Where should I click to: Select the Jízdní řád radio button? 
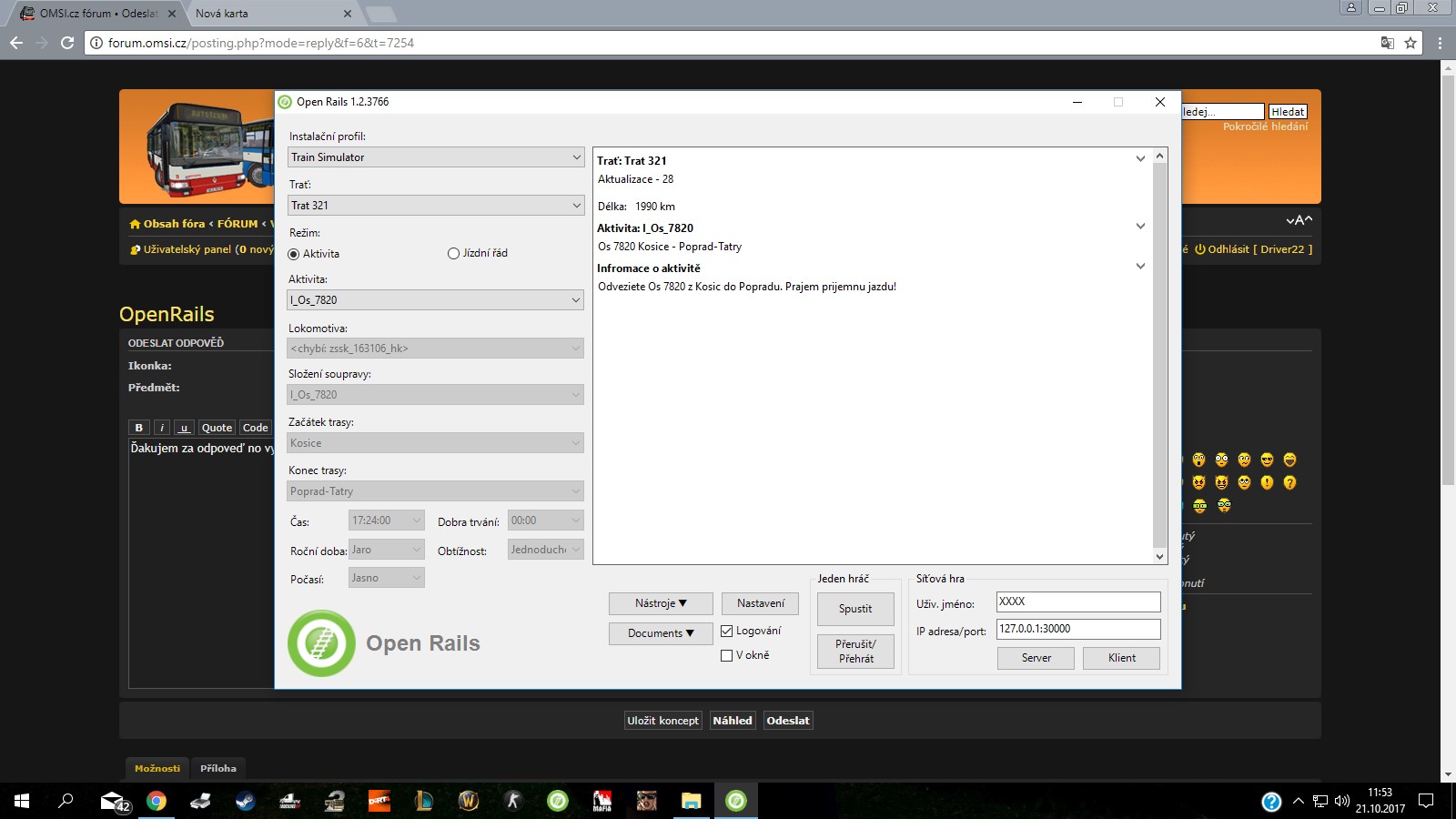[453, 254]
